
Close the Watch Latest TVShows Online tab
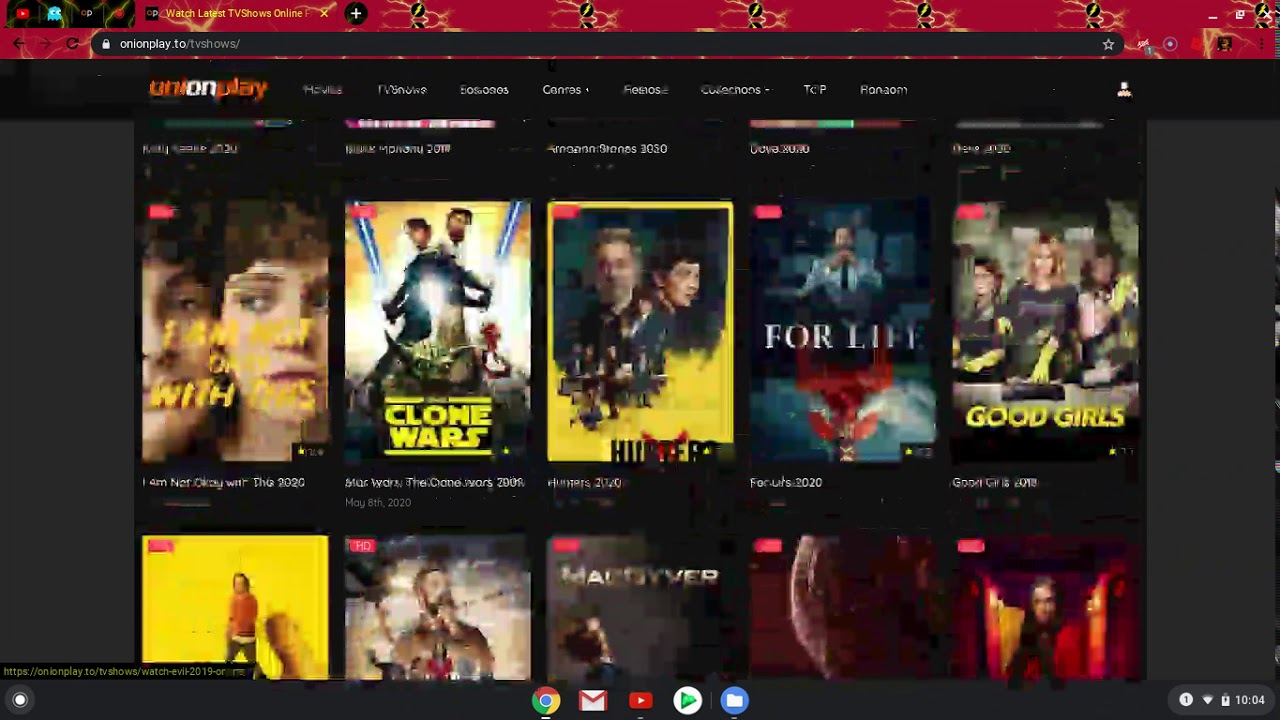[x=324, y=14]
